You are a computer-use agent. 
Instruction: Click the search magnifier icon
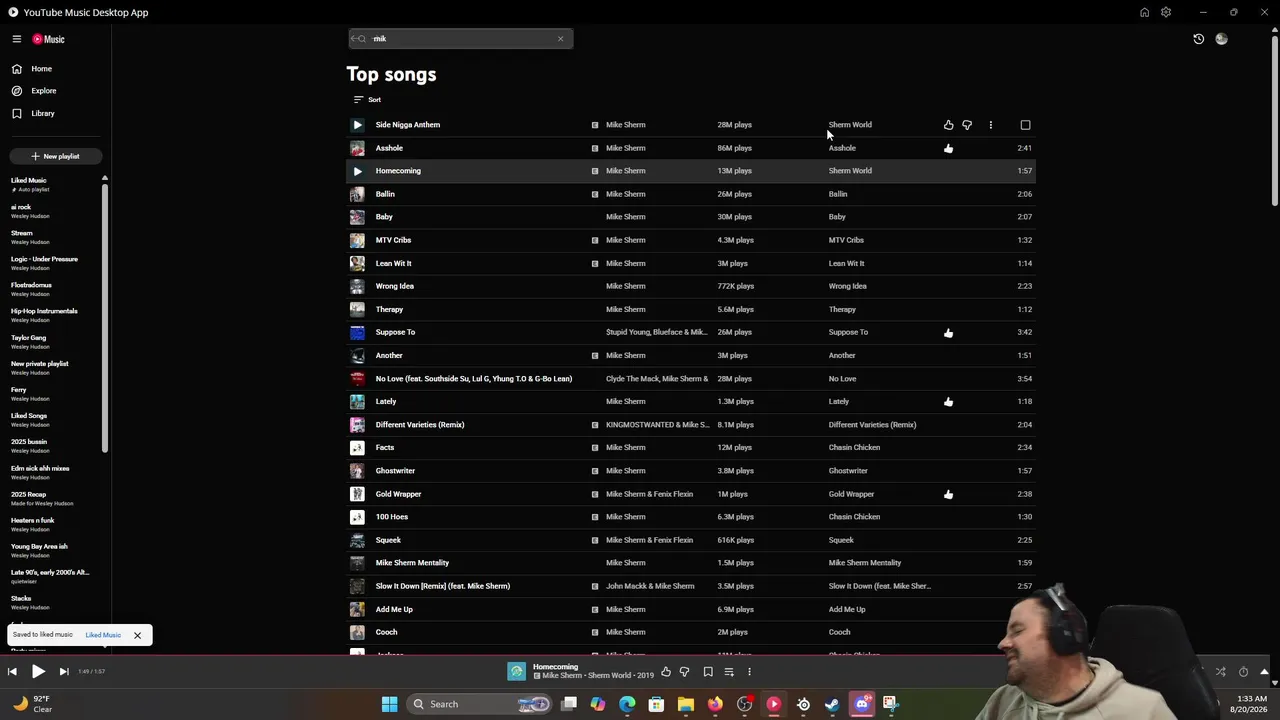[x=361, y=39]
